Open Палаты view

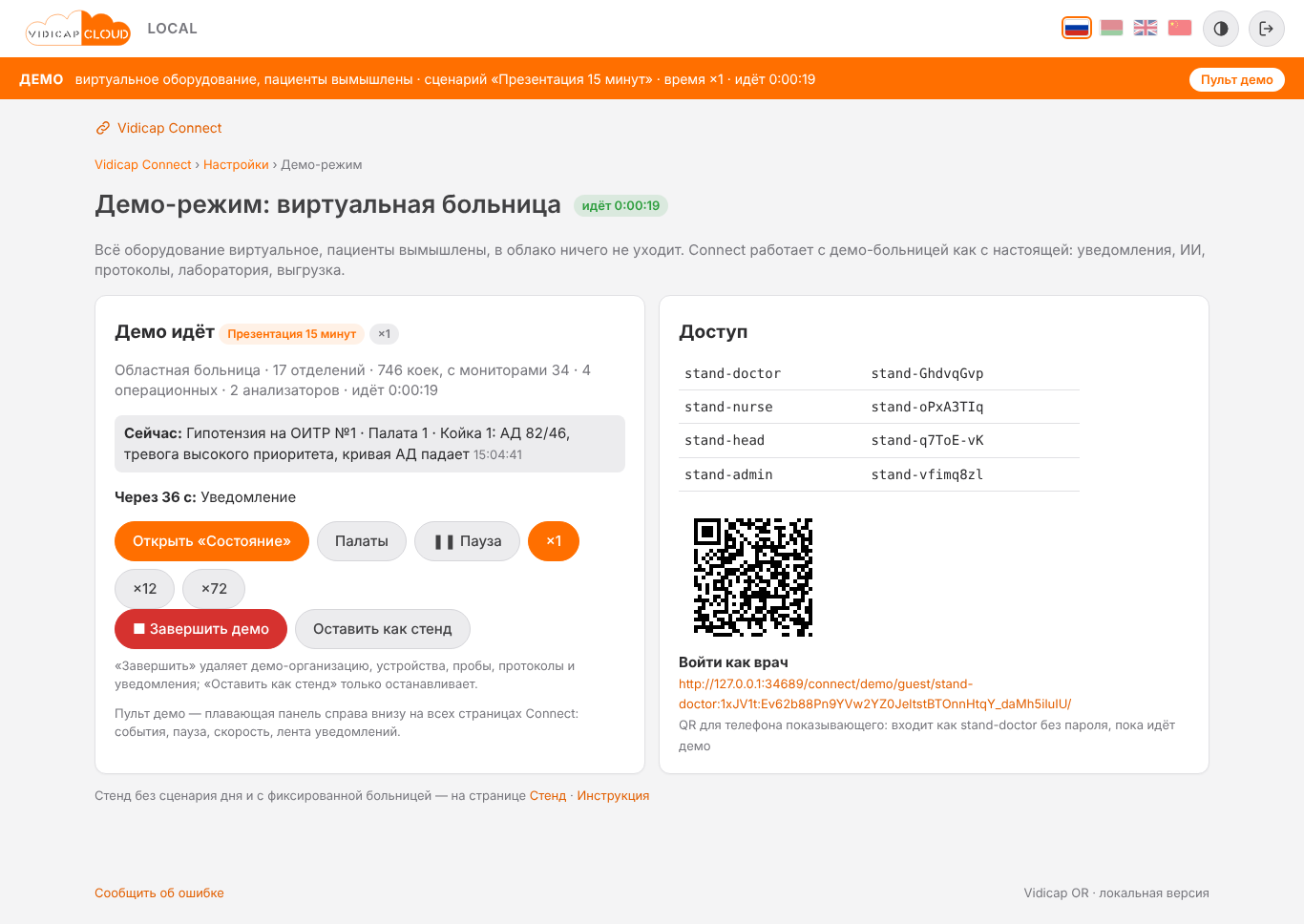point(362,541)
